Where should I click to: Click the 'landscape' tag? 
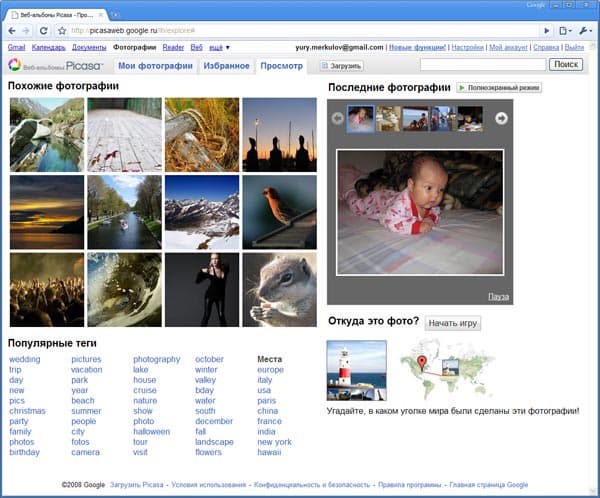click(214, 442)
